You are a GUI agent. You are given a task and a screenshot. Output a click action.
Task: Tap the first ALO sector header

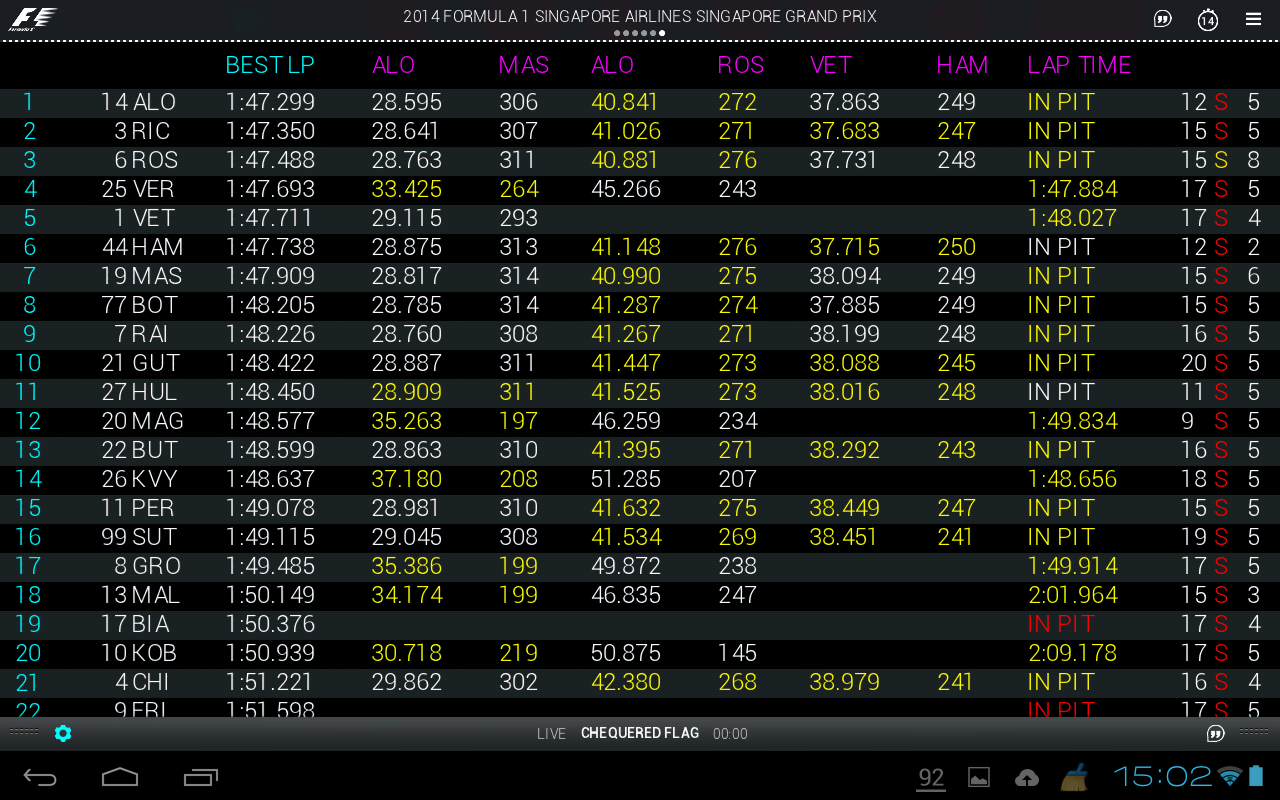pyautogui.click(x=393, y=65)
